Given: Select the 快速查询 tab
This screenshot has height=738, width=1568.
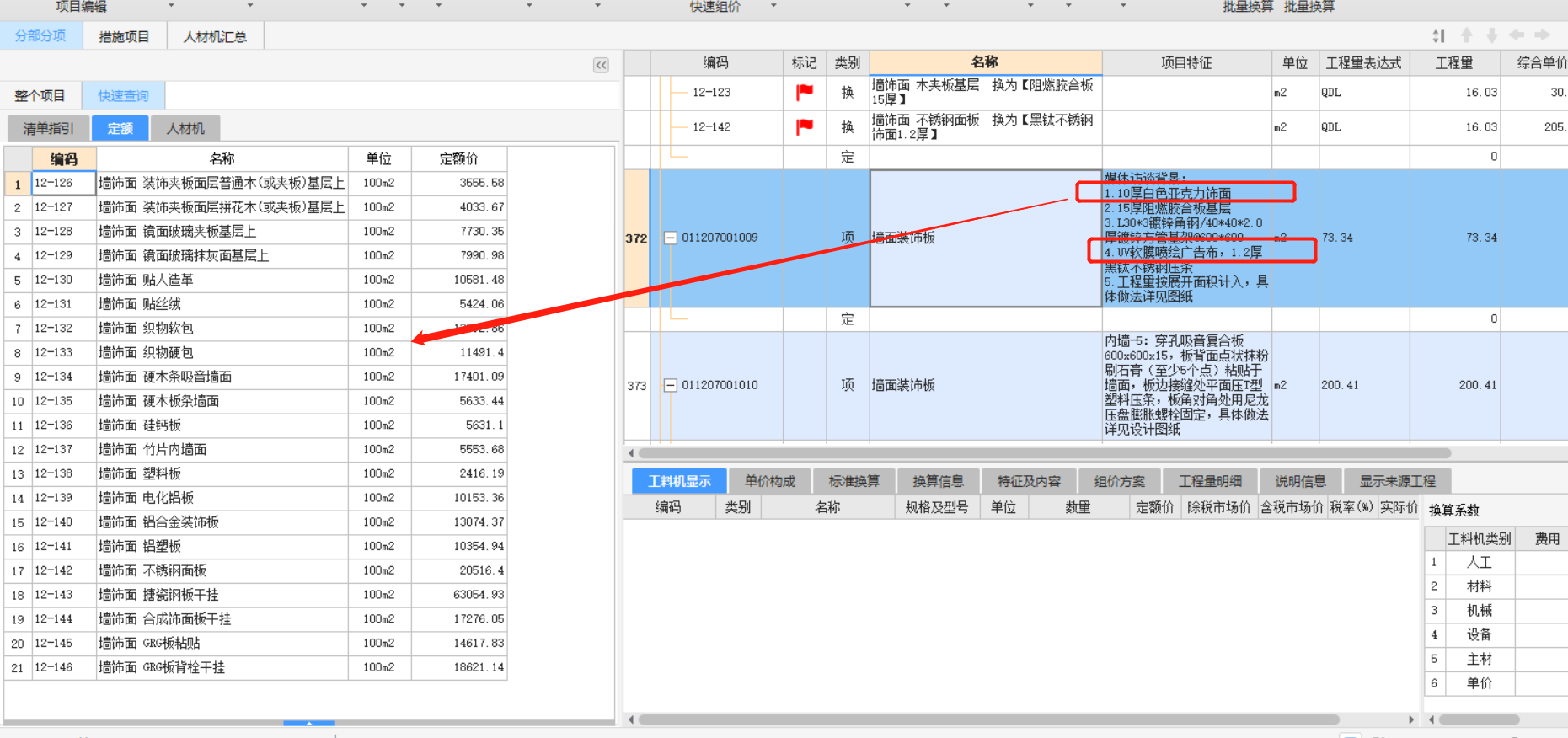Looking at the screenshot, I should click(x=123, y=95).
